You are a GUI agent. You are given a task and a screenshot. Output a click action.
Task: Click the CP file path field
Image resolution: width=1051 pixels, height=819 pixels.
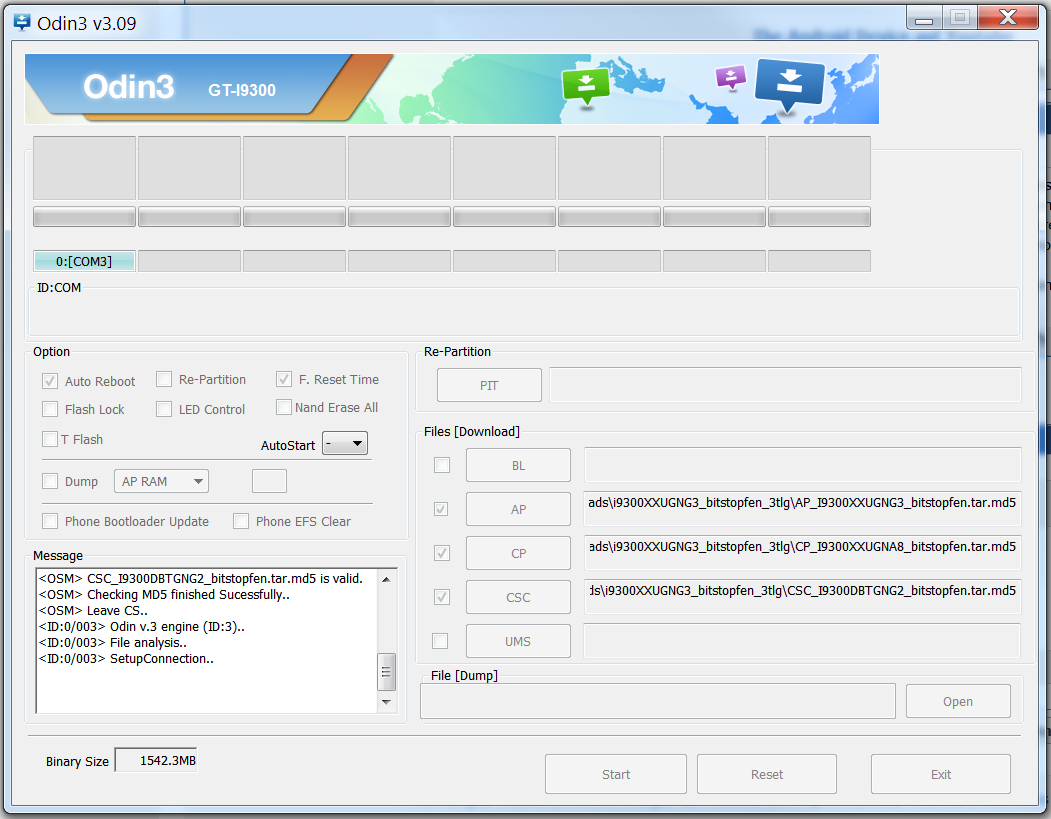click(802, 553)
